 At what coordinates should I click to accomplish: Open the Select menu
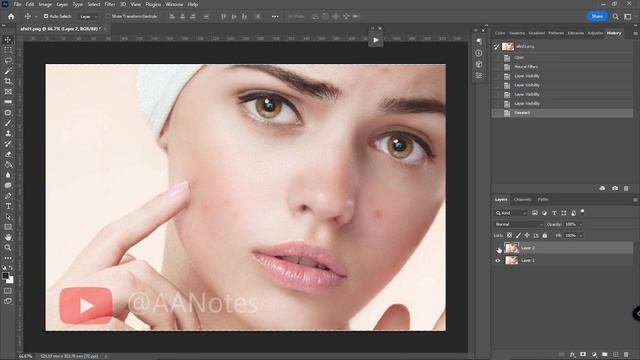[94, 4]
